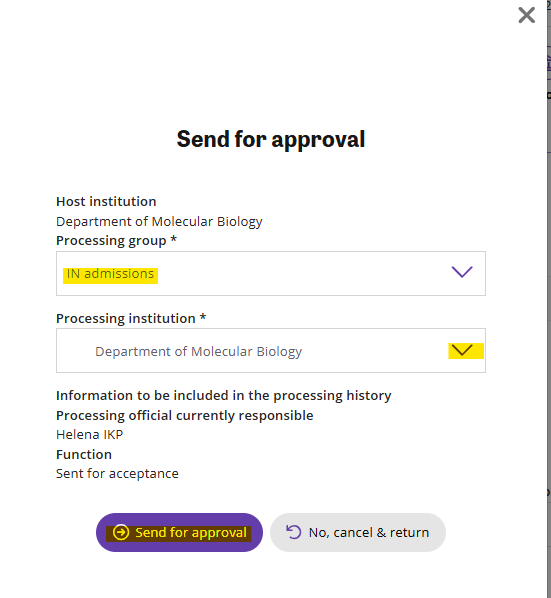Click the Host institution label
Screen dimensions: 551x598
pyautogui.click(x=106, y=201)
